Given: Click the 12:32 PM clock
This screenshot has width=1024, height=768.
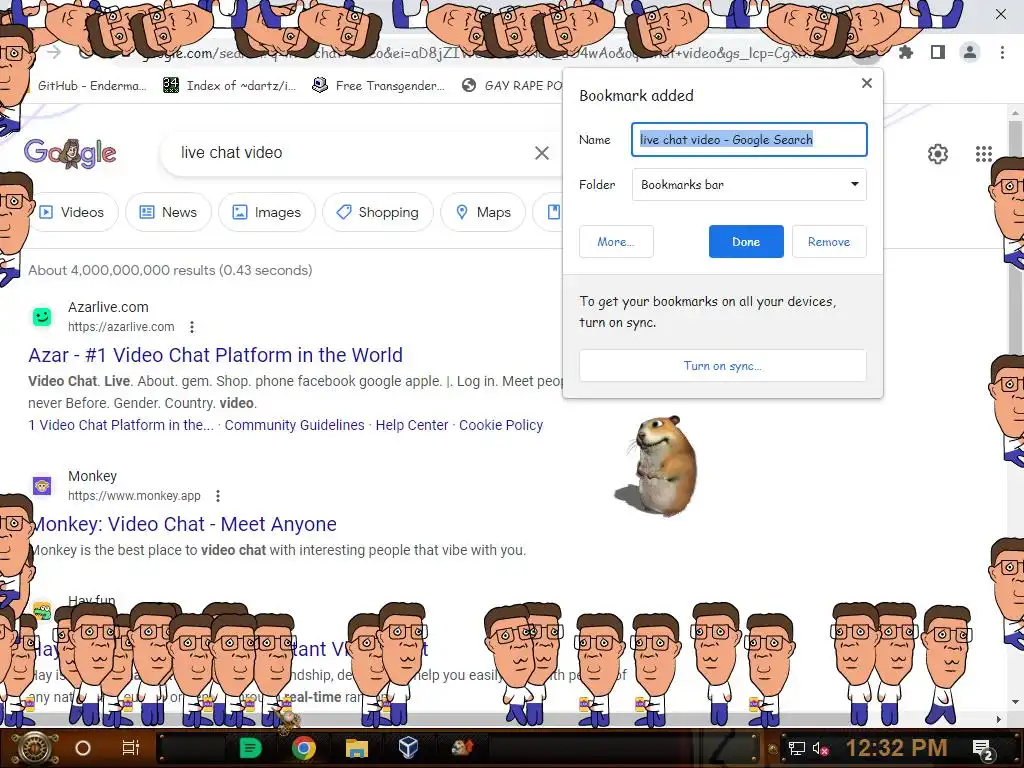Looking at the screenshot, I should [x=896, y=748].
